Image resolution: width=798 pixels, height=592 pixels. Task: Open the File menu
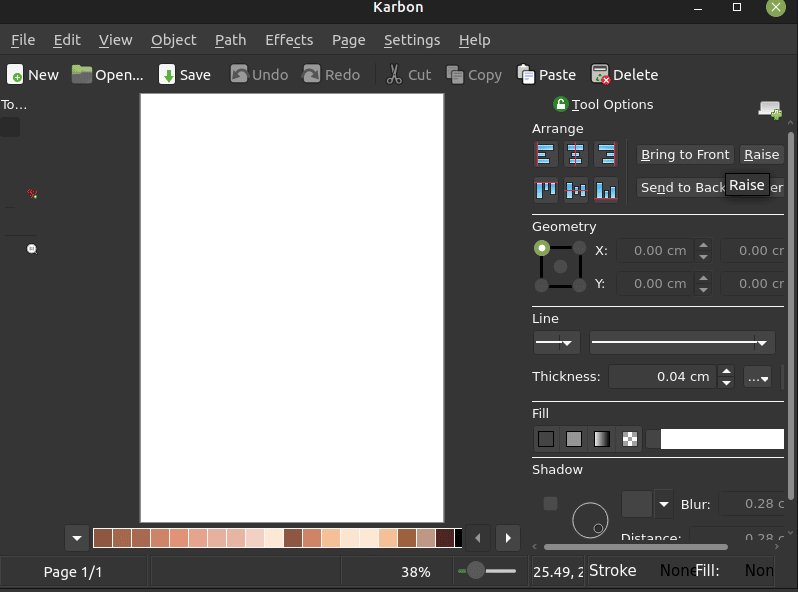tap(23, 40)
